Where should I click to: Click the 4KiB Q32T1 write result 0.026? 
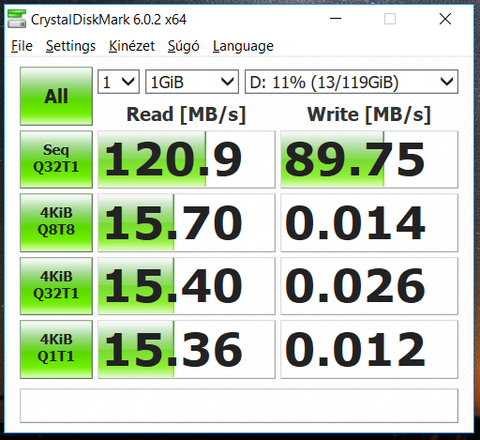(x=369, y=286)
